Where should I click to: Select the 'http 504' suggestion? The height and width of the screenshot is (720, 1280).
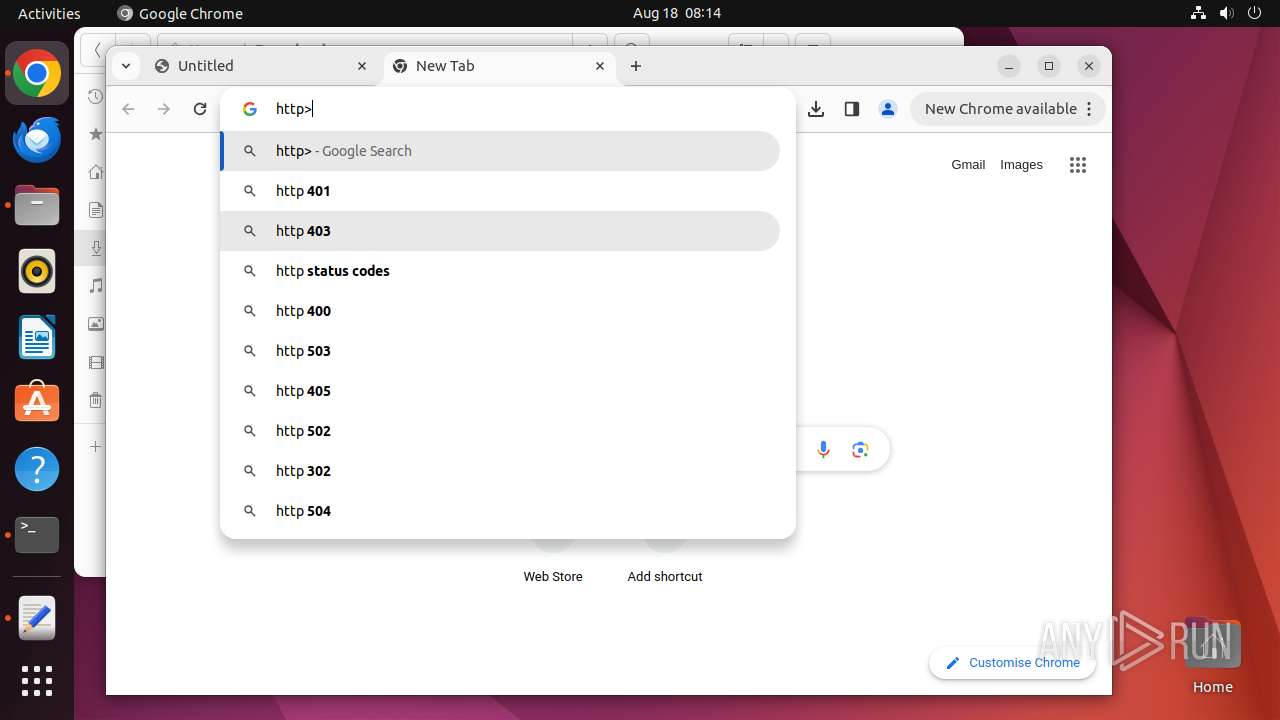[x=500, y=511]
